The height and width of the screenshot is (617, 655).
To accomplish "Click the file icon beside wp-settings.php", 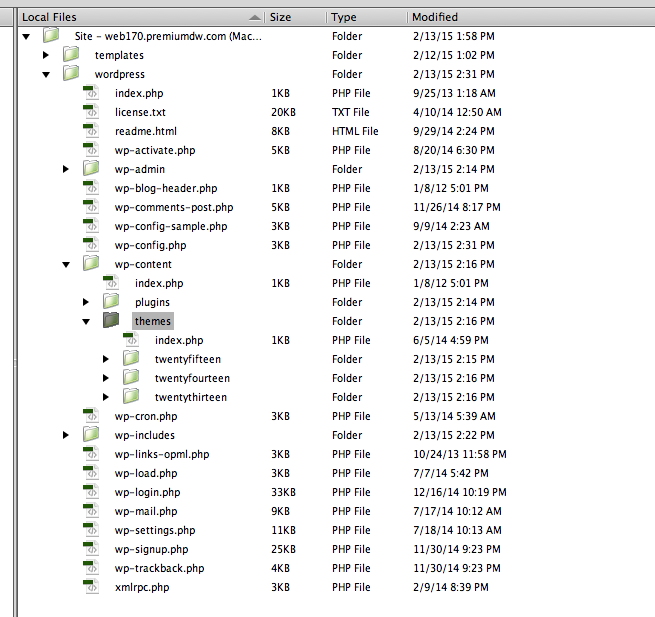I will [x=91, y=529].
